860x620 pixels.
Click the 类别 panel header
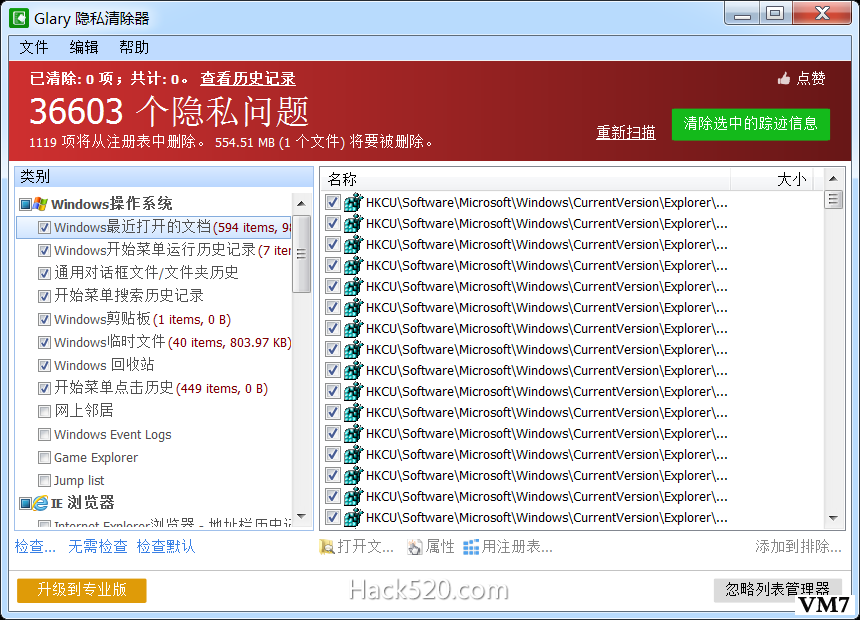164,177
